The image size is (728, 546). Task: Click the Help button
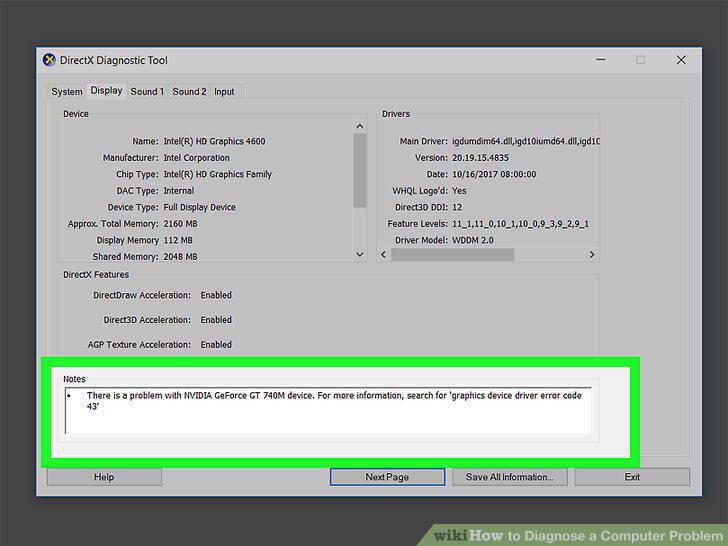coord(104,477)
